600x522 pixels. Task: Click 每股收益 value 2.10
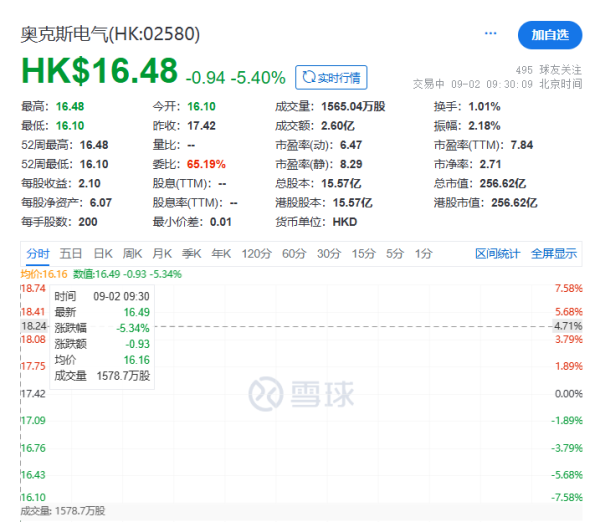(89, 183)
